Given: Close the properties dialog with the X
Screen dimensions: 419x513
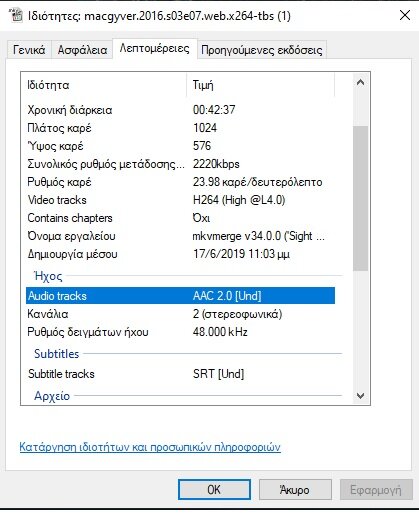Looking at the screenshot, I should tap(405, 15).
